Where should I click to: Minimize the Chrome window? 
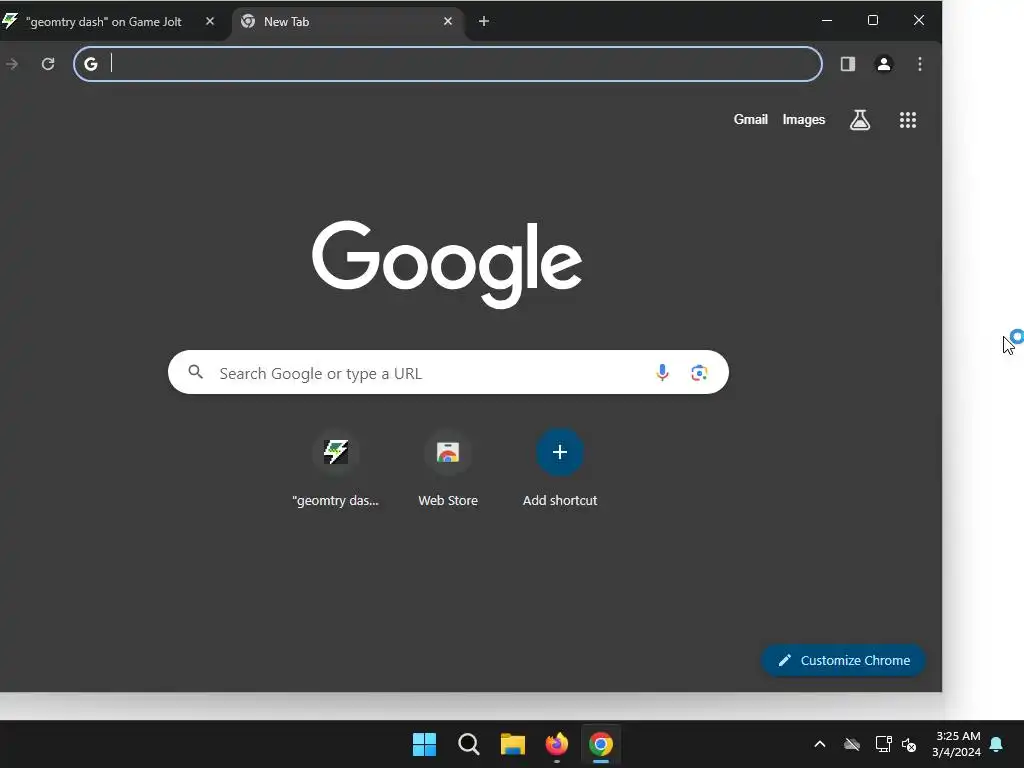827,20
